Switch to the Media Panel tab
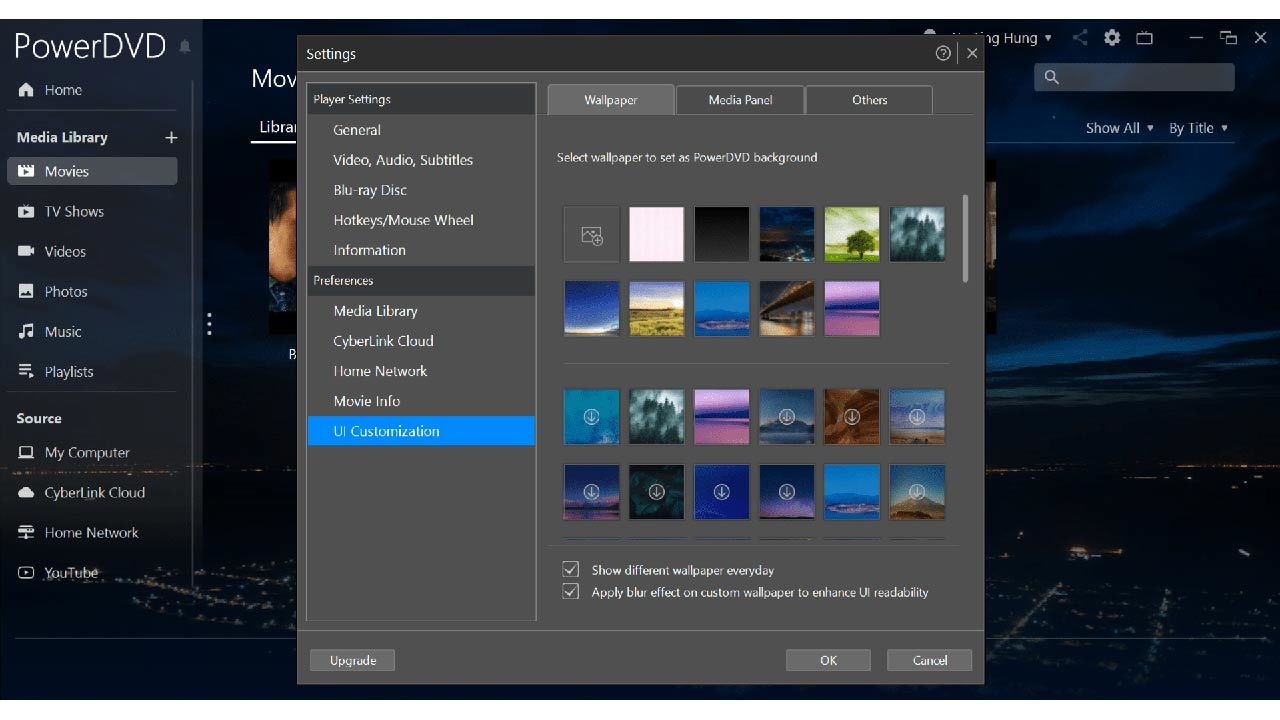1280x720 pixels. [x=740, y=100]
